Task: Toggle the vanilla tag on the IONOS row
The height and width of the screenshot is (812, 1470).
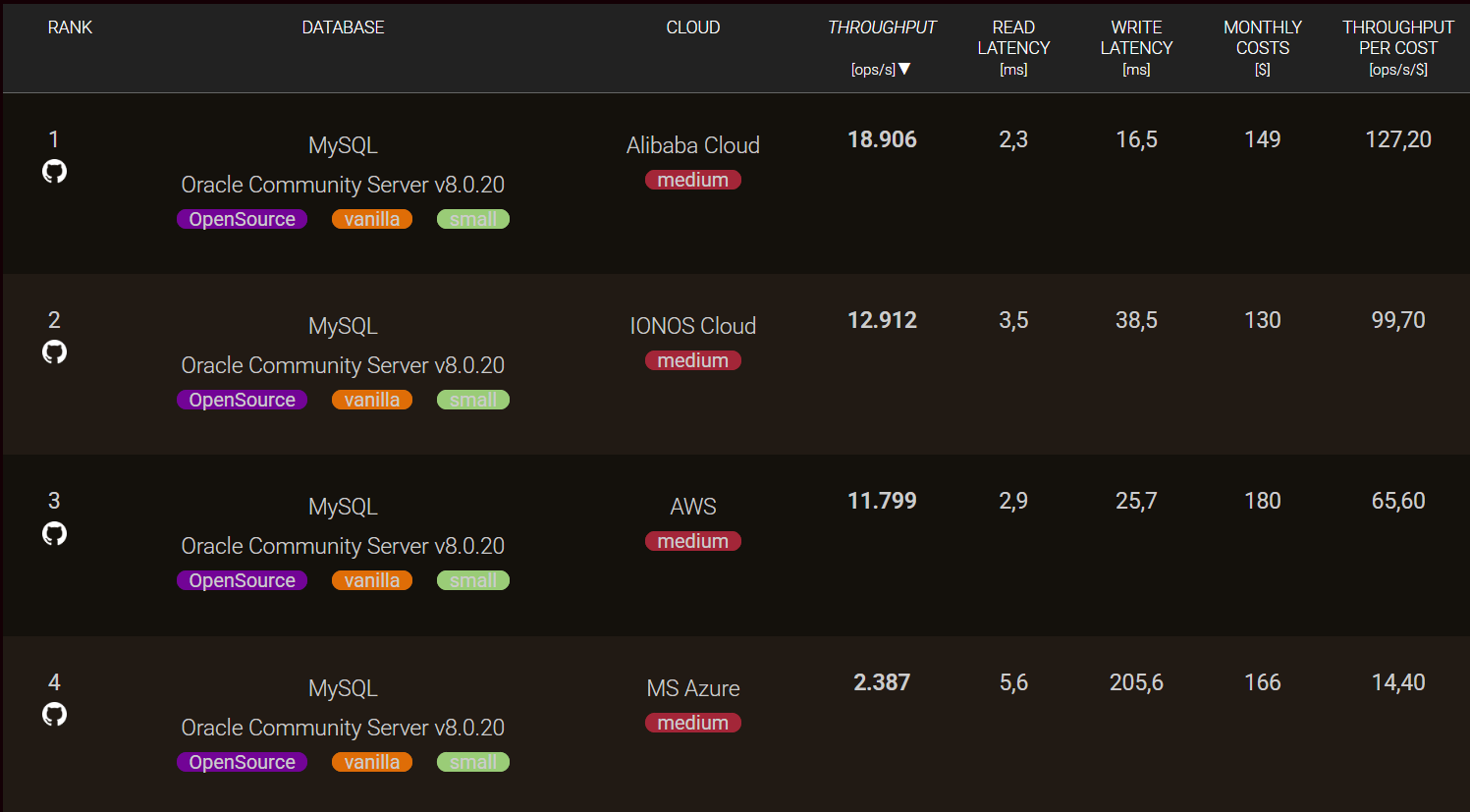Action: pos(372,399)
